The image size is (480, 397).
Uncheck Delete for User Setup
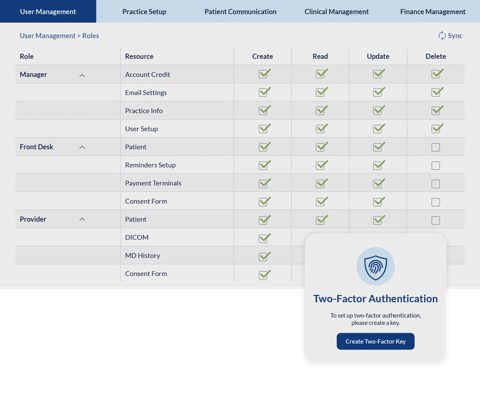(x=437, y=128)
